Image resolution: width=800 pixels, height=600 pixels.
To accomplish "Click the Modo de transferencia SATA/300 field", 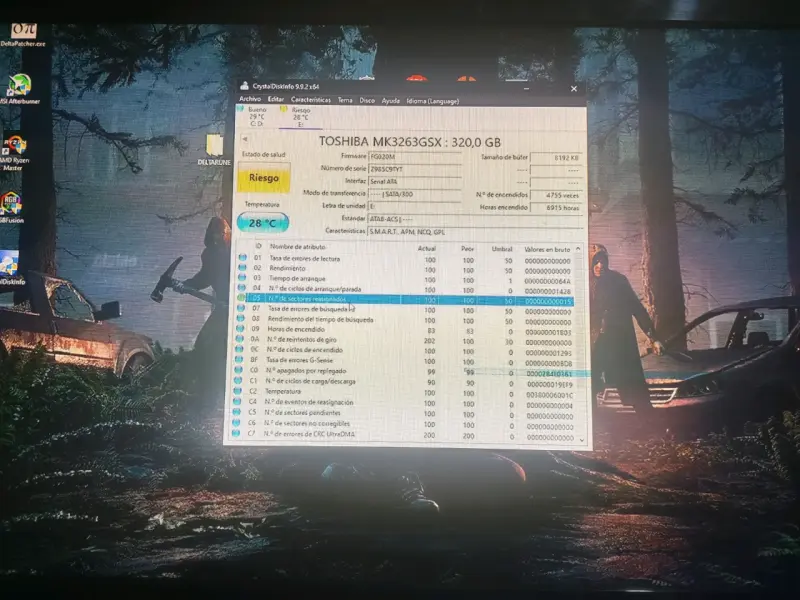I will 414,194.
